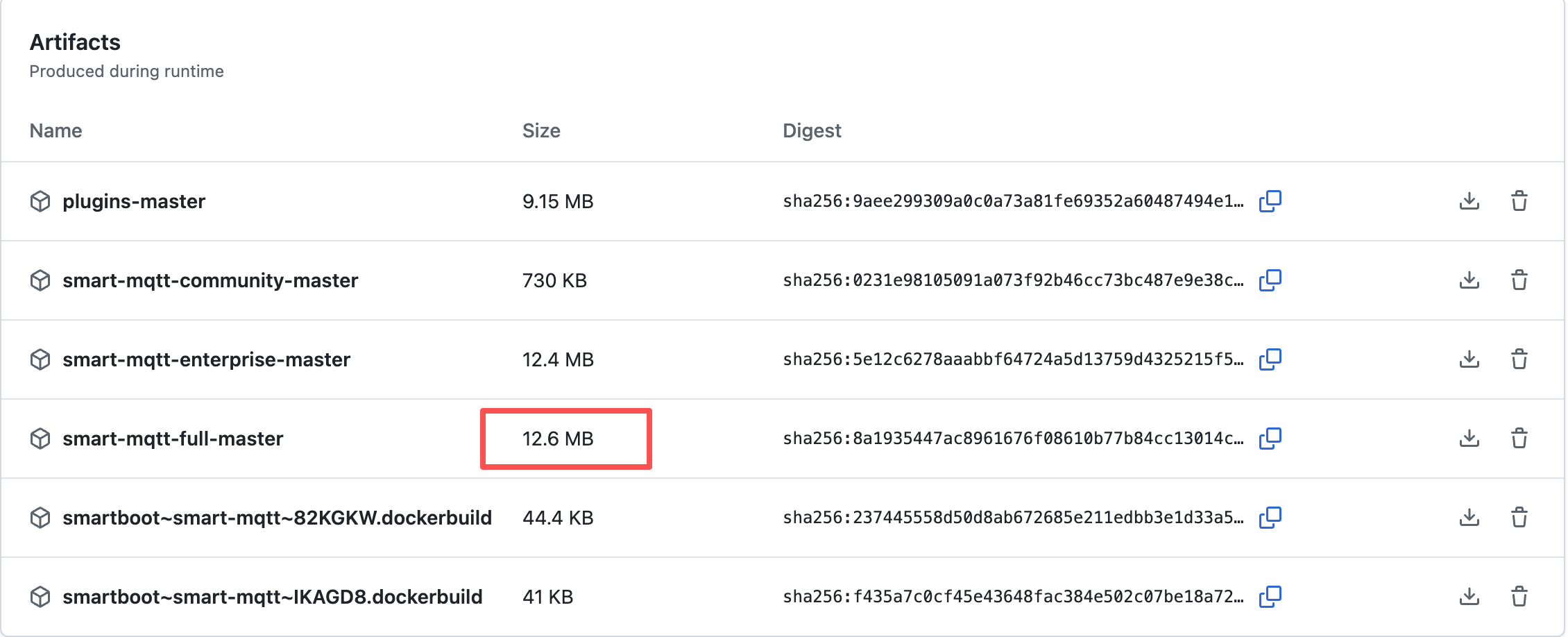
Task: Open the plugins-master artifact link
Action: (x=134, y=201)
